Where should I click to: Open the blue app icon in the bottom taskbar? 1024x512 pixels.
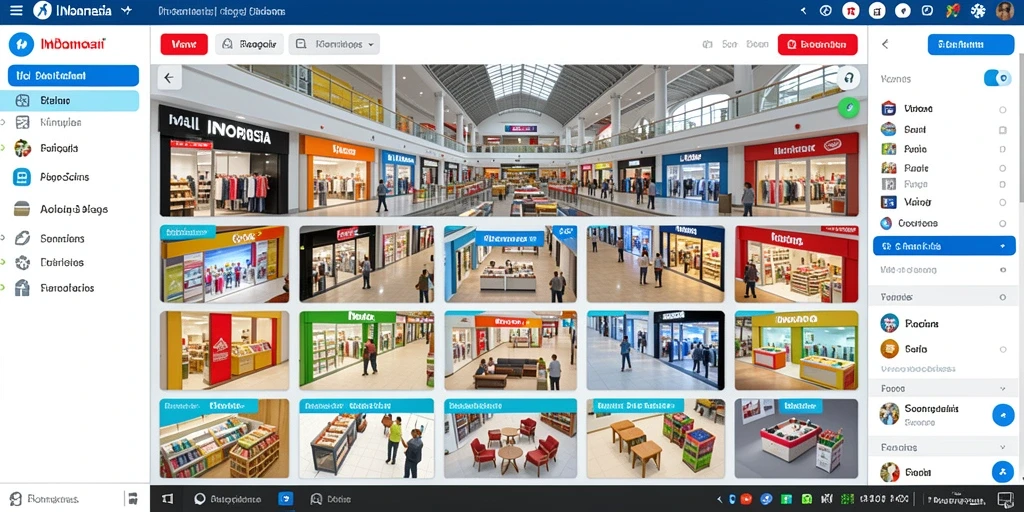[286, 499]
